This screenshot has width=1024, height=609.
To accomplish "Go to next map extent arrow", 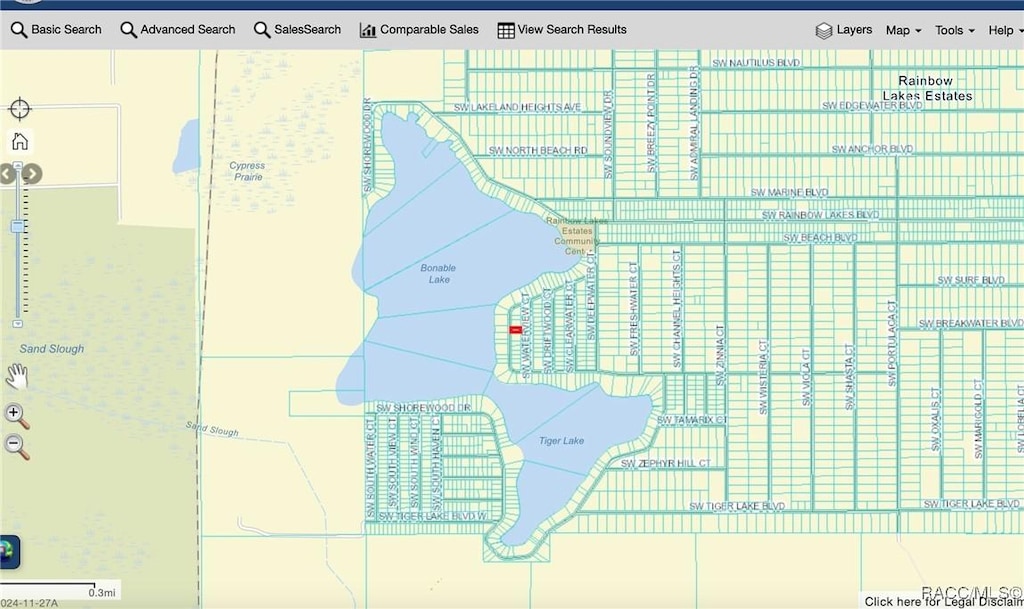I will click(x=33, y=174).
